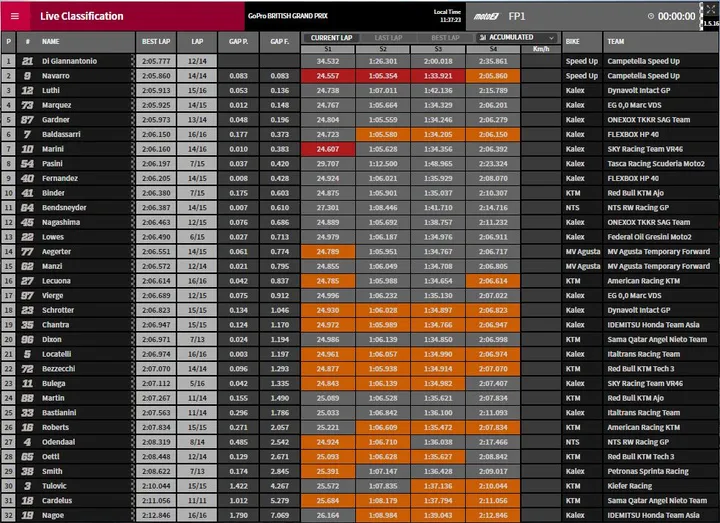Viewport: 720px width, 523px height.
Task: Click the dotted handle next to Marini
Action: tap(133, 149)
